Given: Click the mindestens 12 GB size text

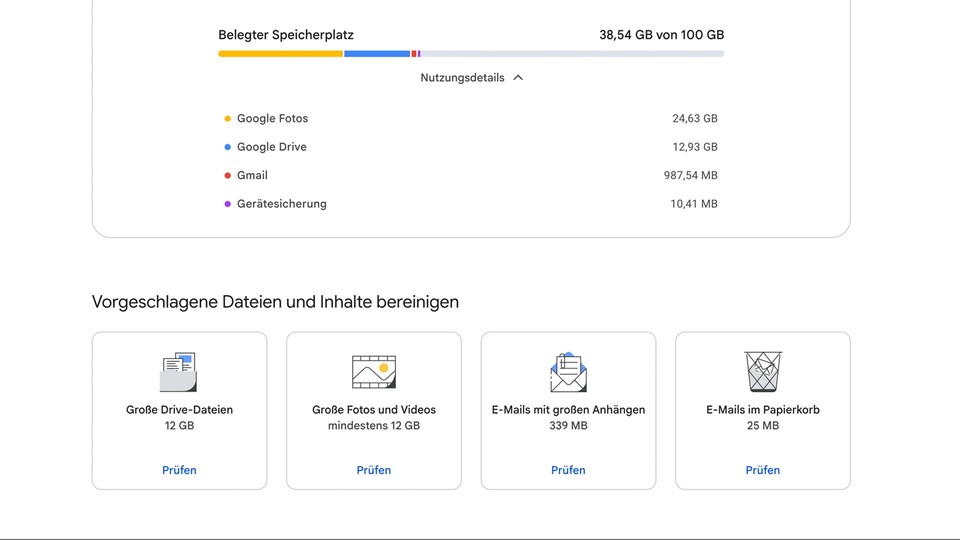Looking at the screenshot, I should [374, 426].
